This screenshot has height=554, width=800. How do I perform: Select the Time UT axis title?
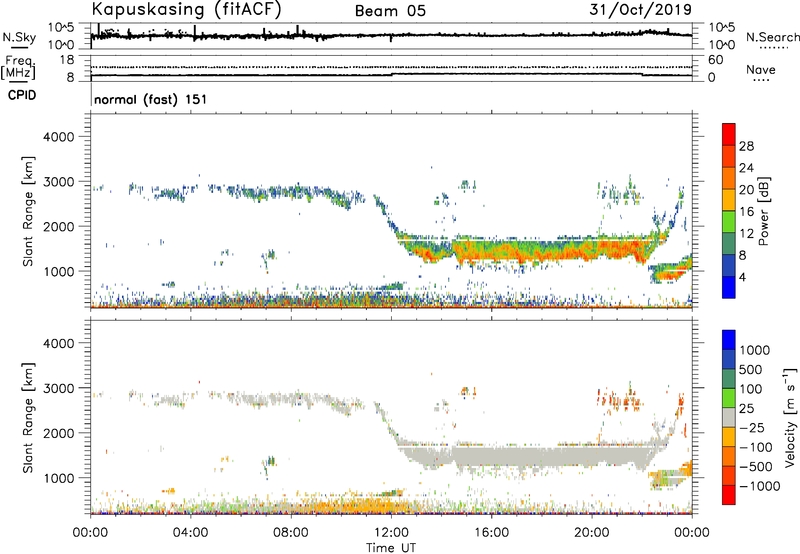pos(391,548)
